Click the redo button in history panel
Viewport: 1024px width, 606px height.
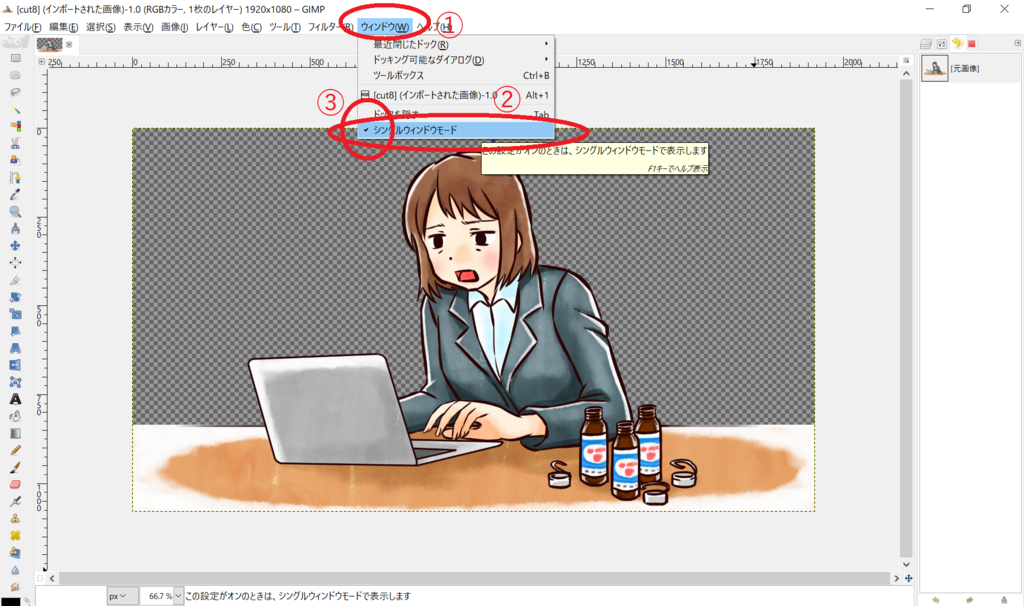[x=970, y=600]
